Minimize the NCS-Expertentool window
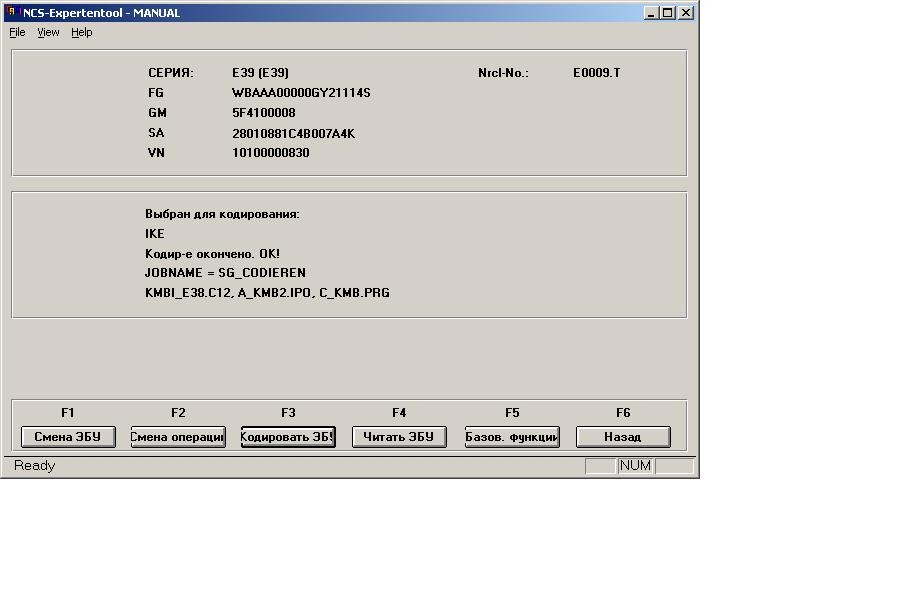The width and height of the screenshot is (916, 606). (x=651, y=13)
